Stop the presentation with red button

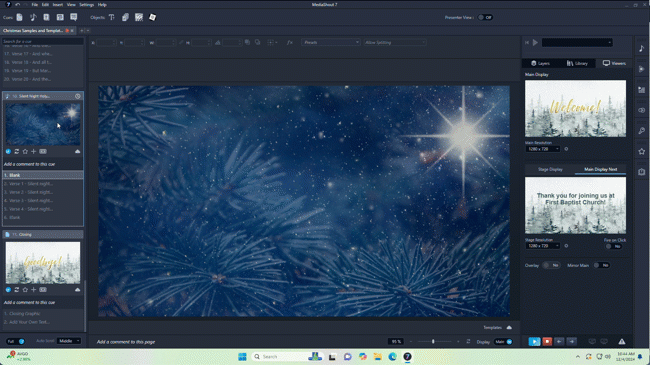[x=547, y=341]
